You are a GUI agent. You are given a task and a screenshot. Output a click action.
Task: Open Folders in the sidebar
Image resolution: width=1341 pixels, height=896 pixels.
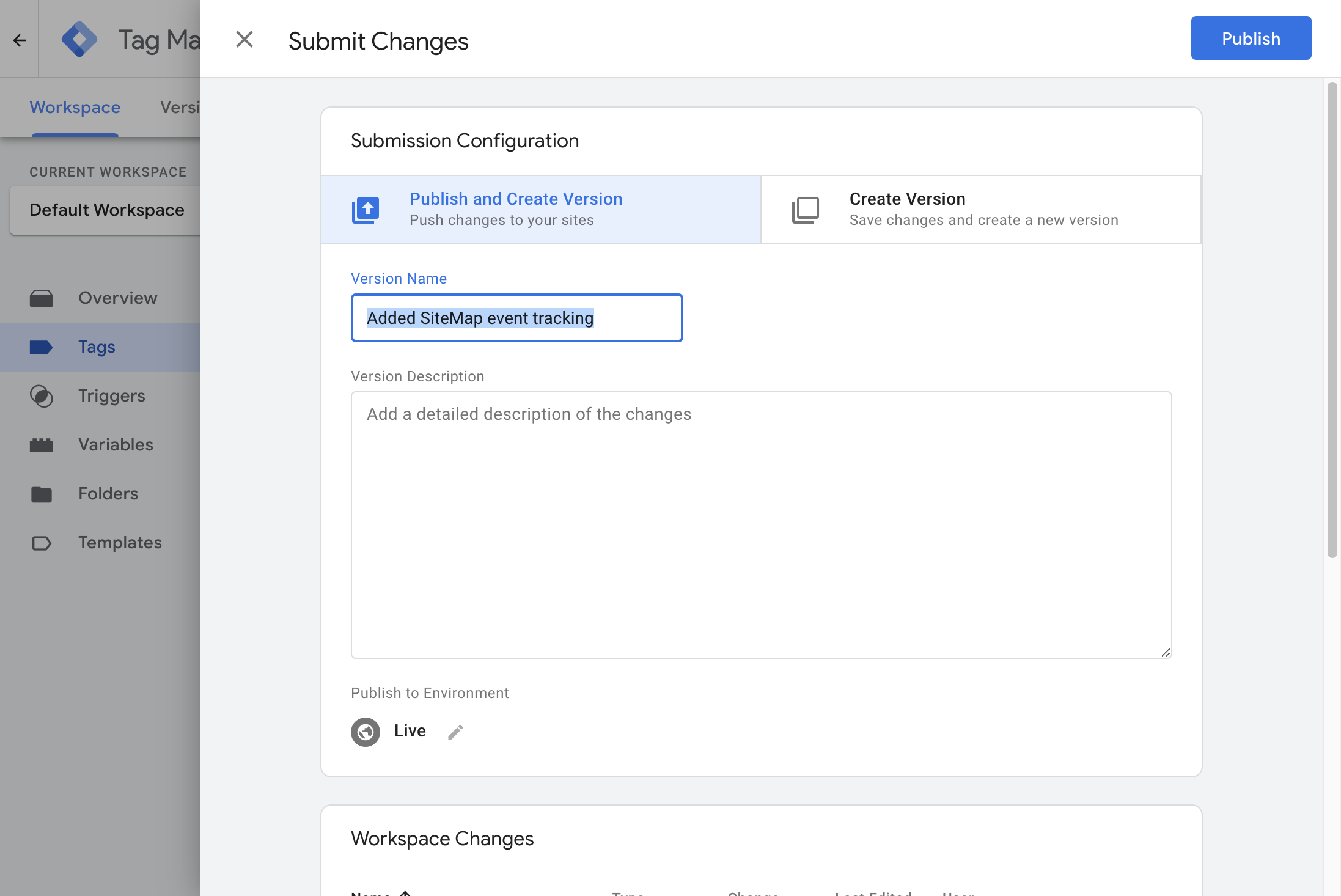(100, 494)
